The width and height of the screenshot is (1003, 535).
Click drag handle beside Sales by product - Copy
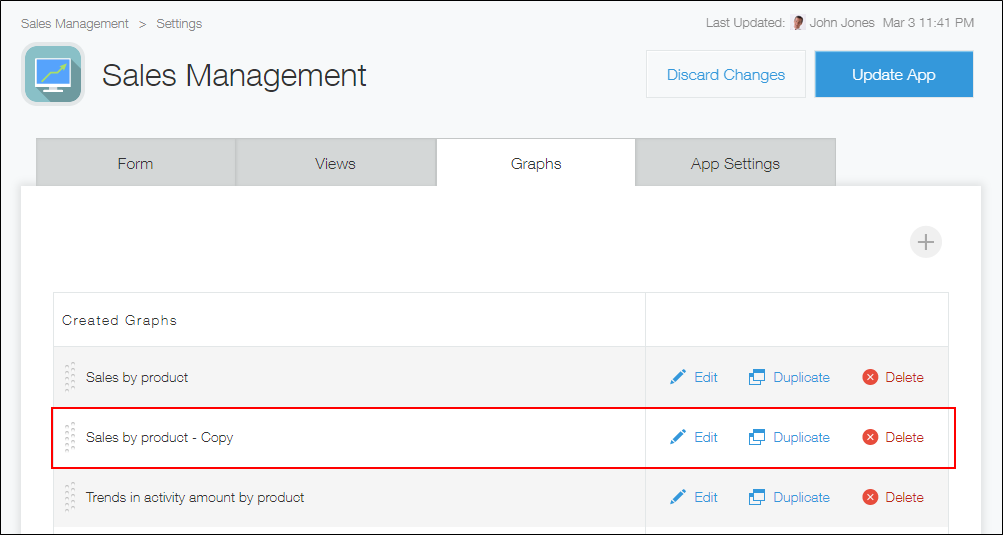(x=70, y=437)
